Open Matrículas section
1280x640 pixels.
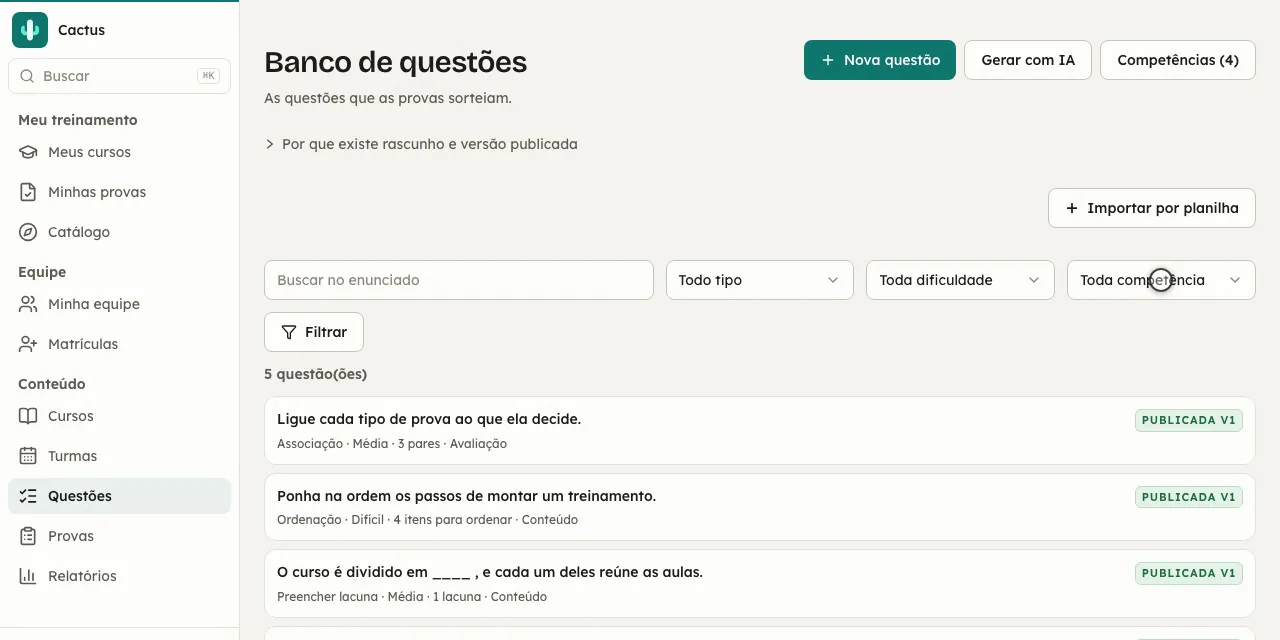pyautogui.click(x=119, y=344)
